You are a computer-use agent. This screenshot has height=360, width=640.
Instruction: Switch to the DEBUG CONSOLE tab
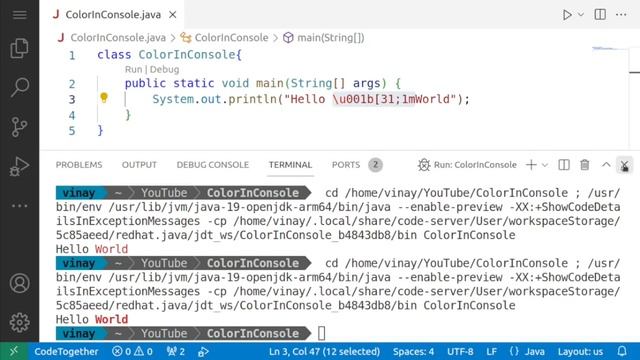213,165
